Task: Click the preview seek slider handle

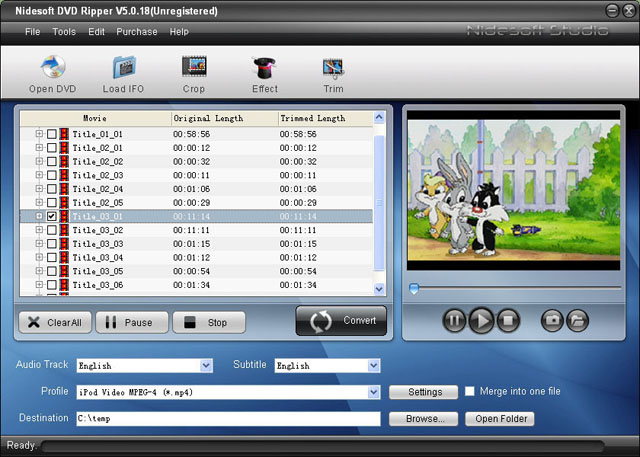Action: 414,289
